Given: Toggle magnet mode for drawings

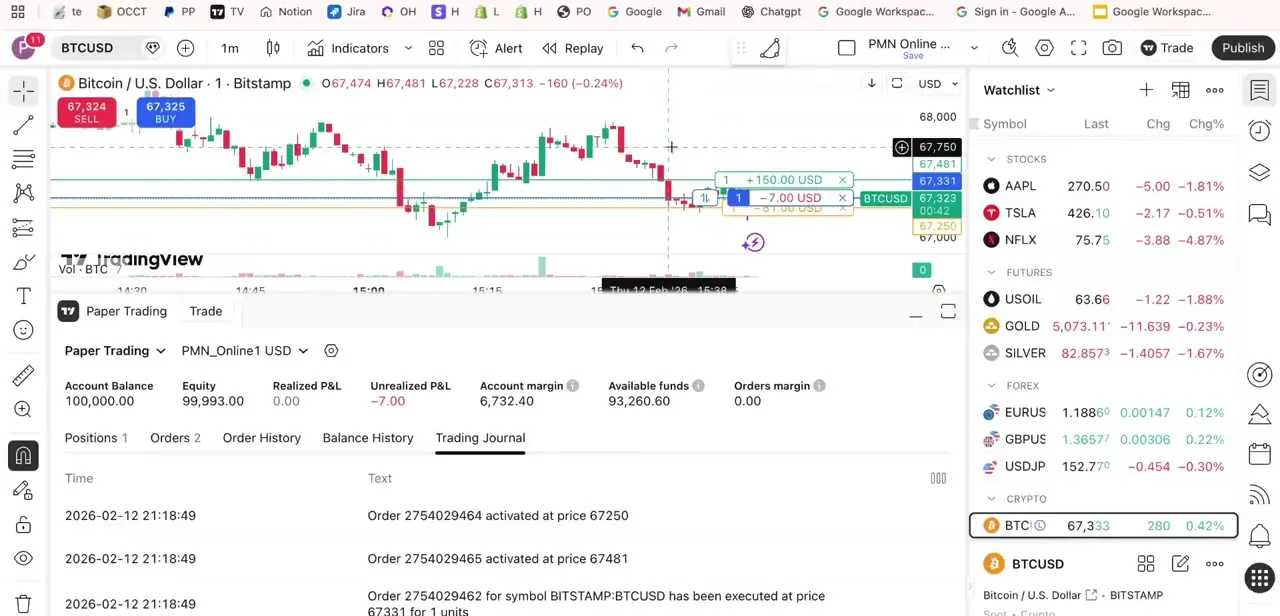Looking at the screenshot, I should point(23,455).
